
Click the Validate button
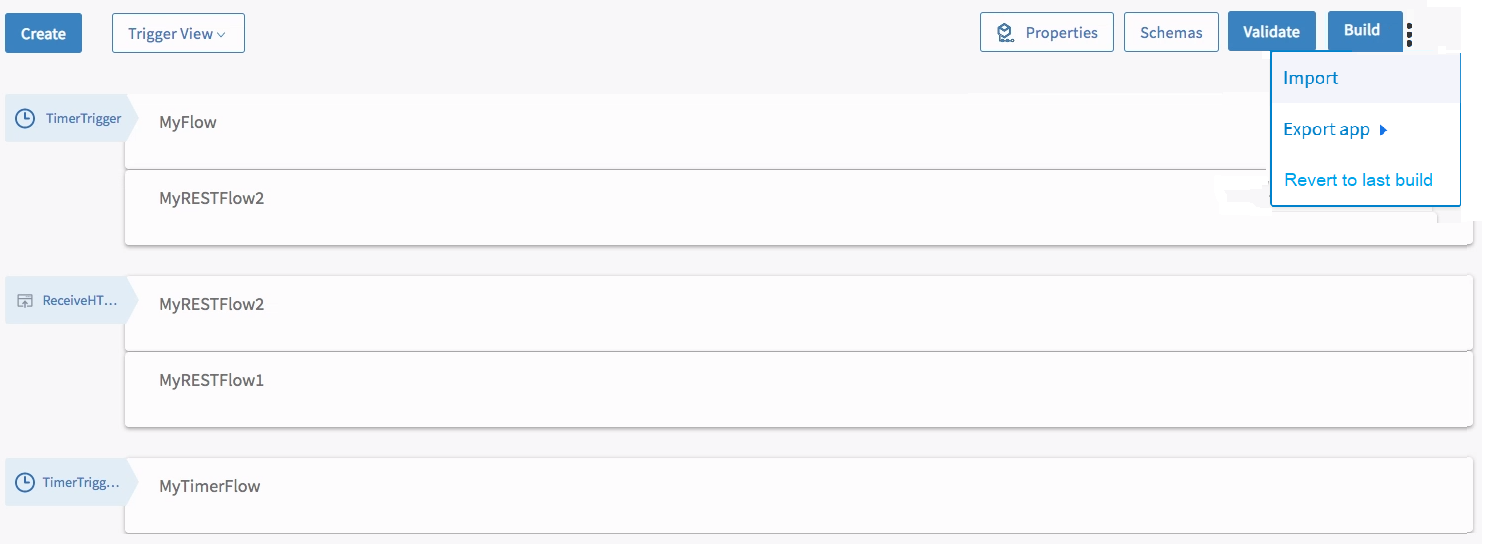[1271, 31]
